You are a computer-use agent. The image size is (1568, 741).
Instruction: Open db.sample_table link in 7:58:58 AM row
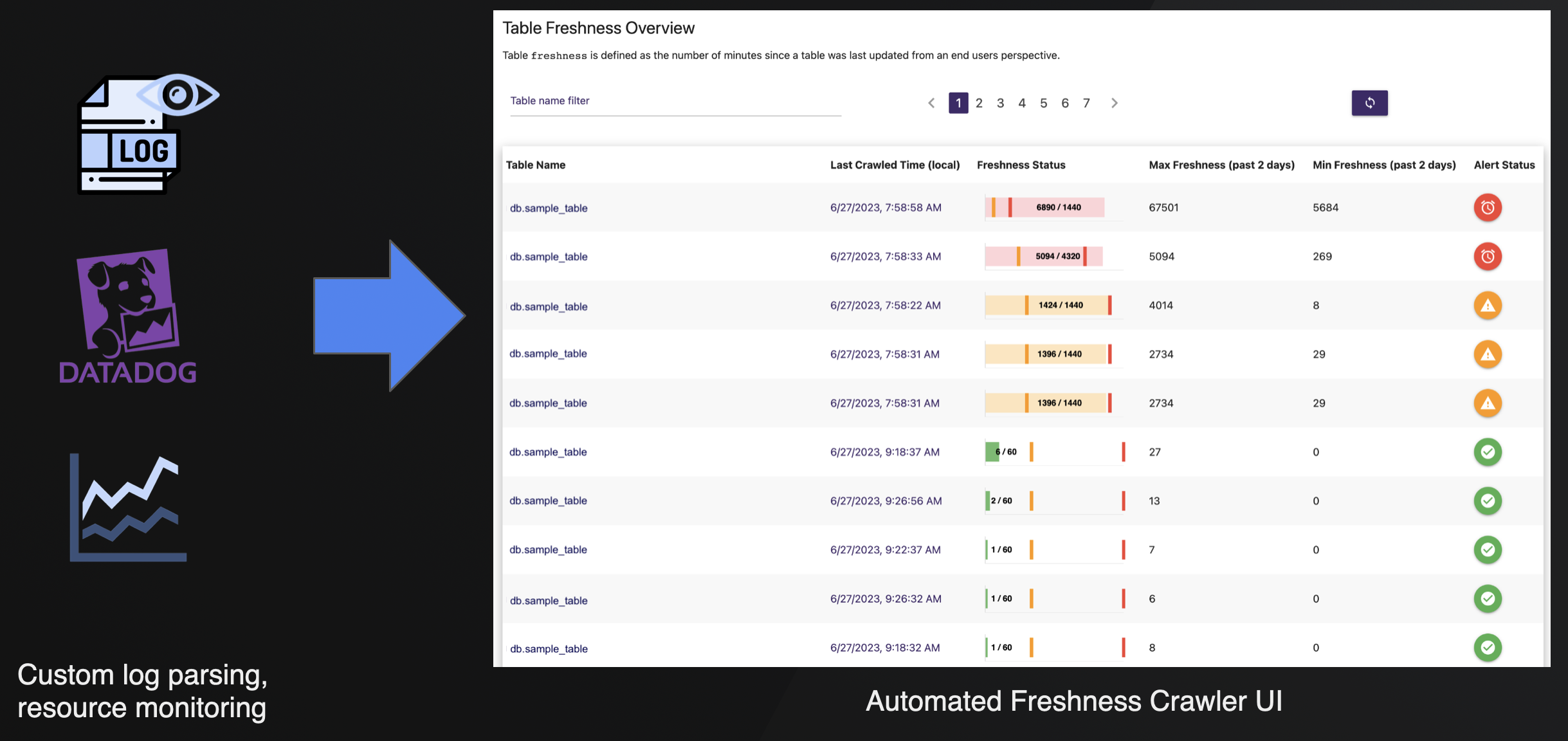pos(549,208)
